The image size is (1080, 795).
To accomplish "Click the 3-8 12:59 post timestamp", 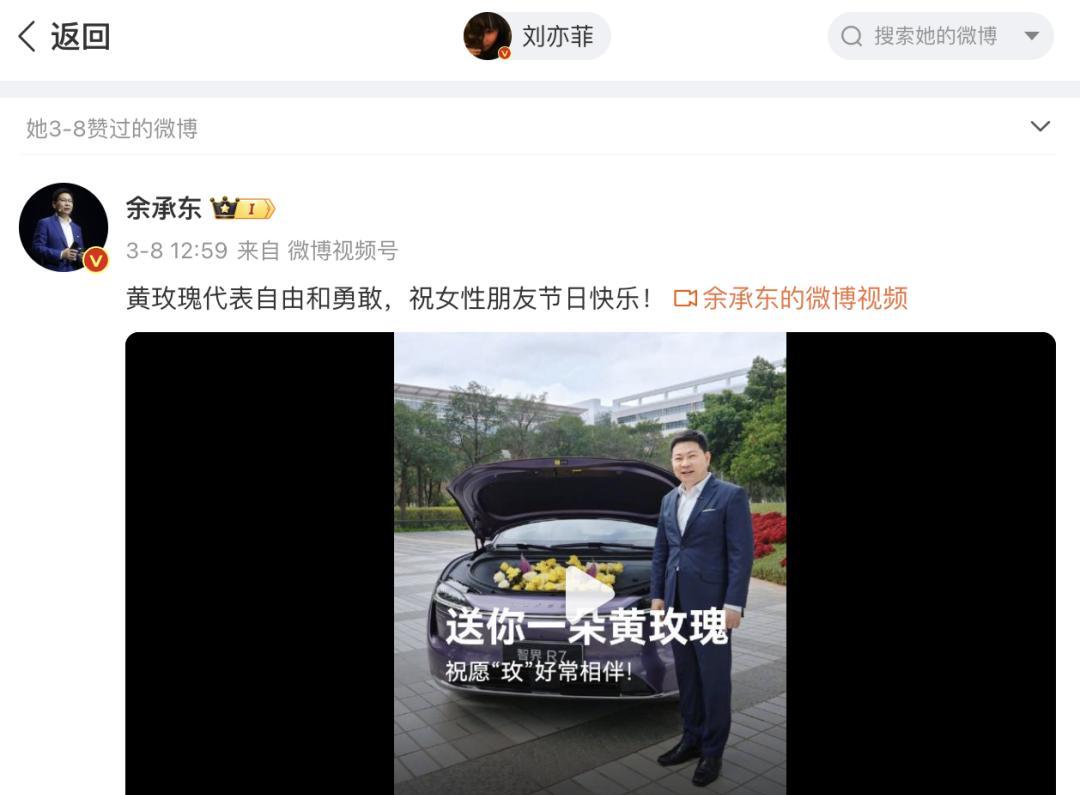I will point(176,251).
